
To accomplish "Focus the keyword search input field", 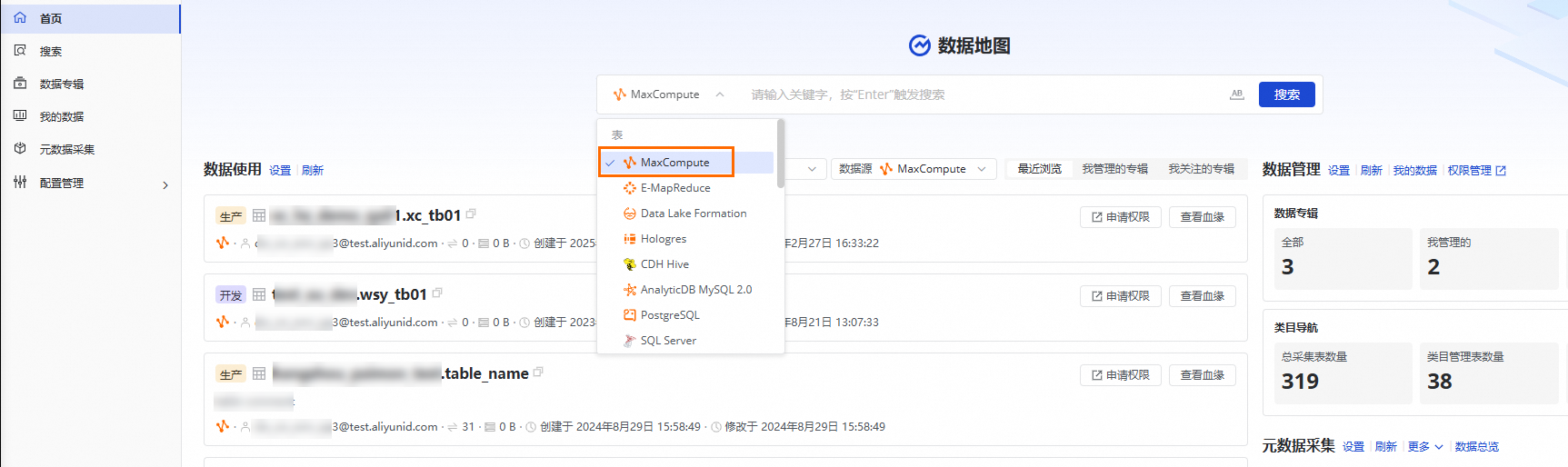I will pos(982,94).
